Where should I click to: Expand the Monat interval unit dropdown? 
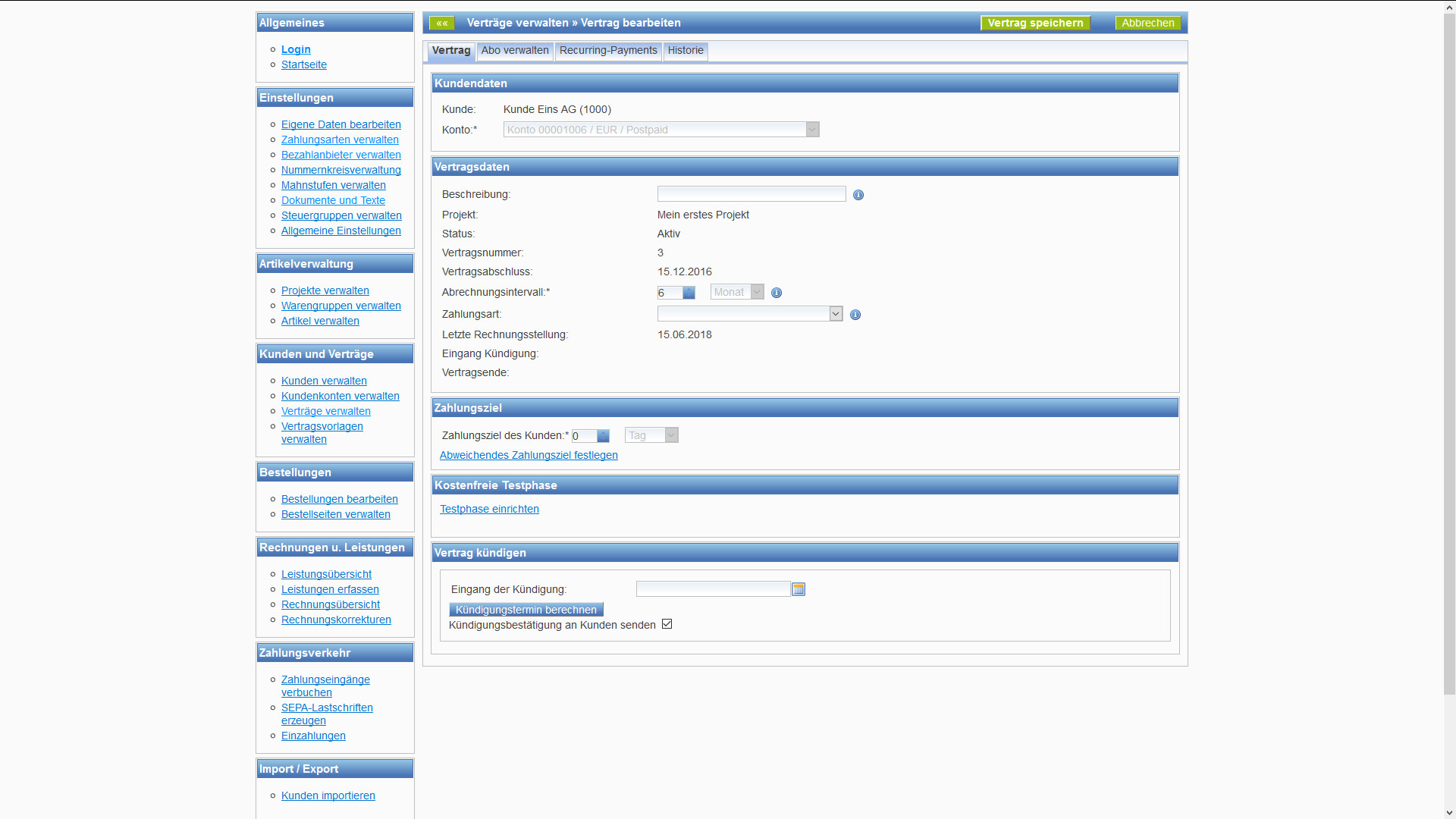tap(757, 292)
